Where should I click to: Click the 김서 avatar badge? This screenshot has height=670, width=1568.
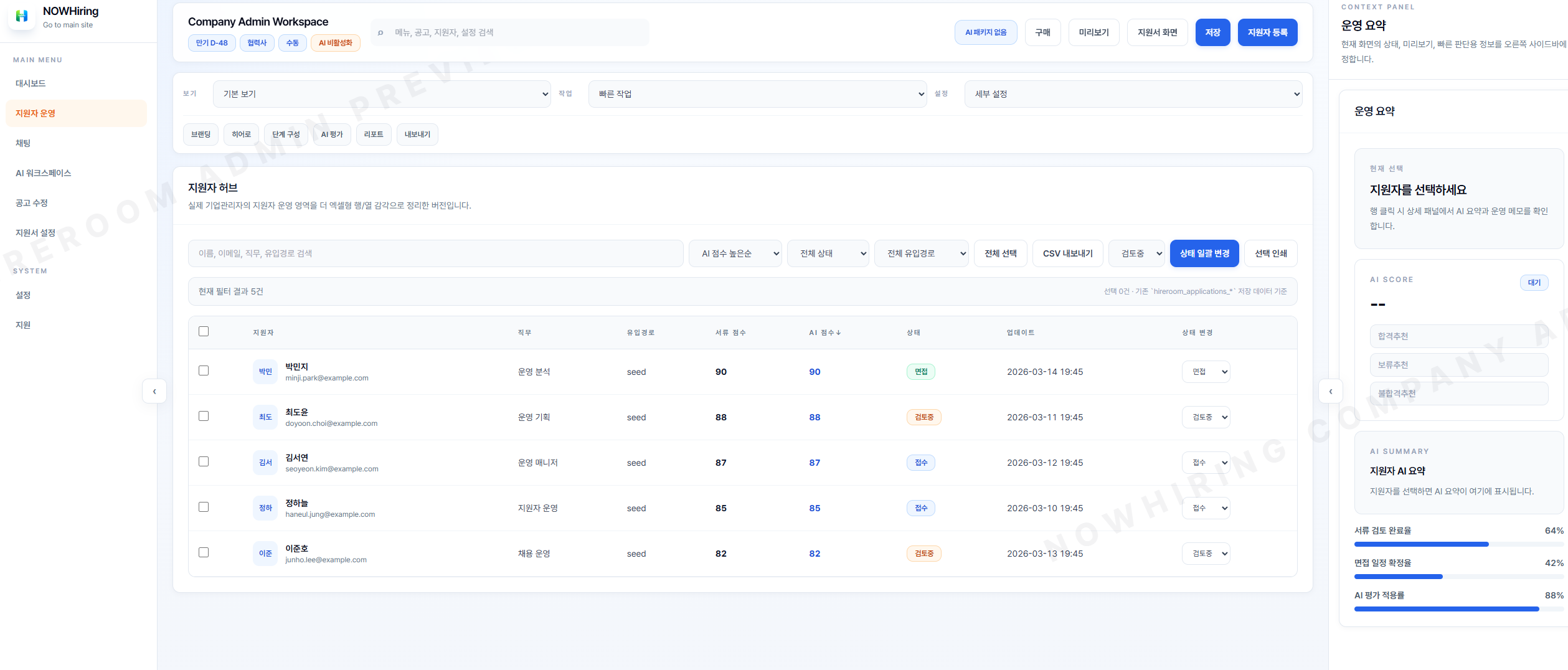(265, 463)
